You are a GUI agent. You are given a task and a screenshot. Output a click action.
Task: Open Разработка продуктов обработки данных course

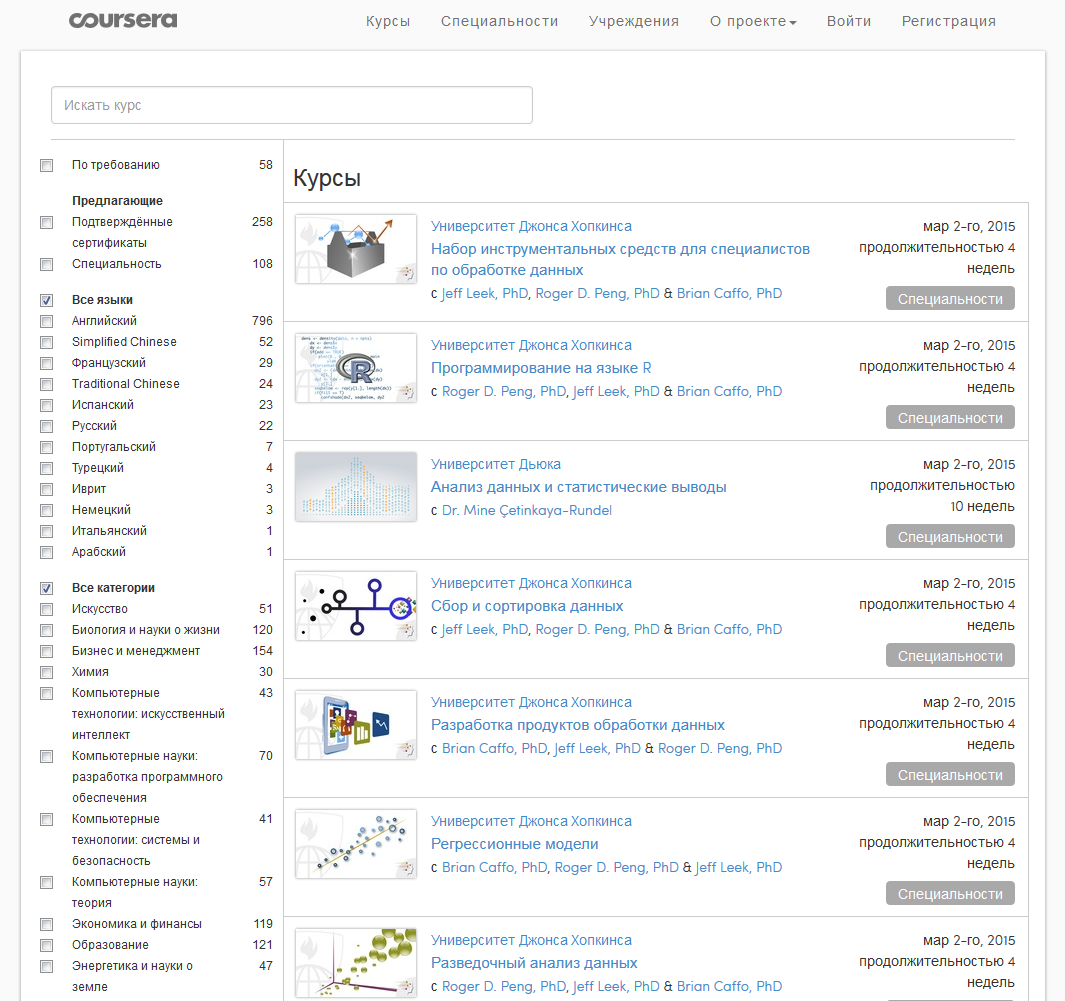coord(578,725)
